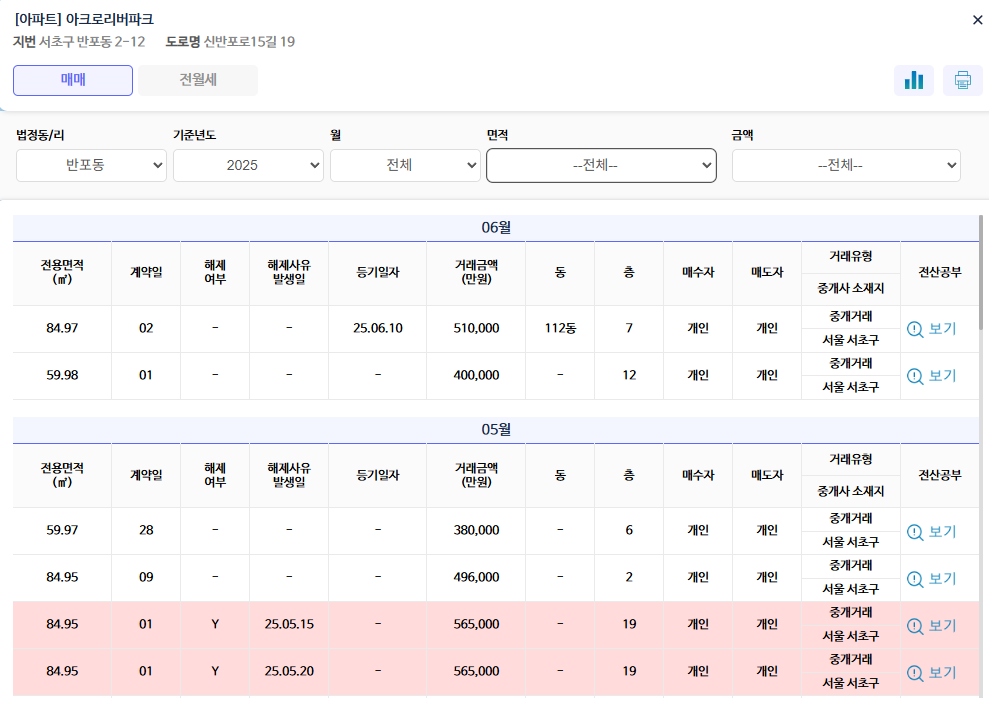Screen dimensions: 989x704
Task: Click the 84.97 area cell
Action: 62,329
